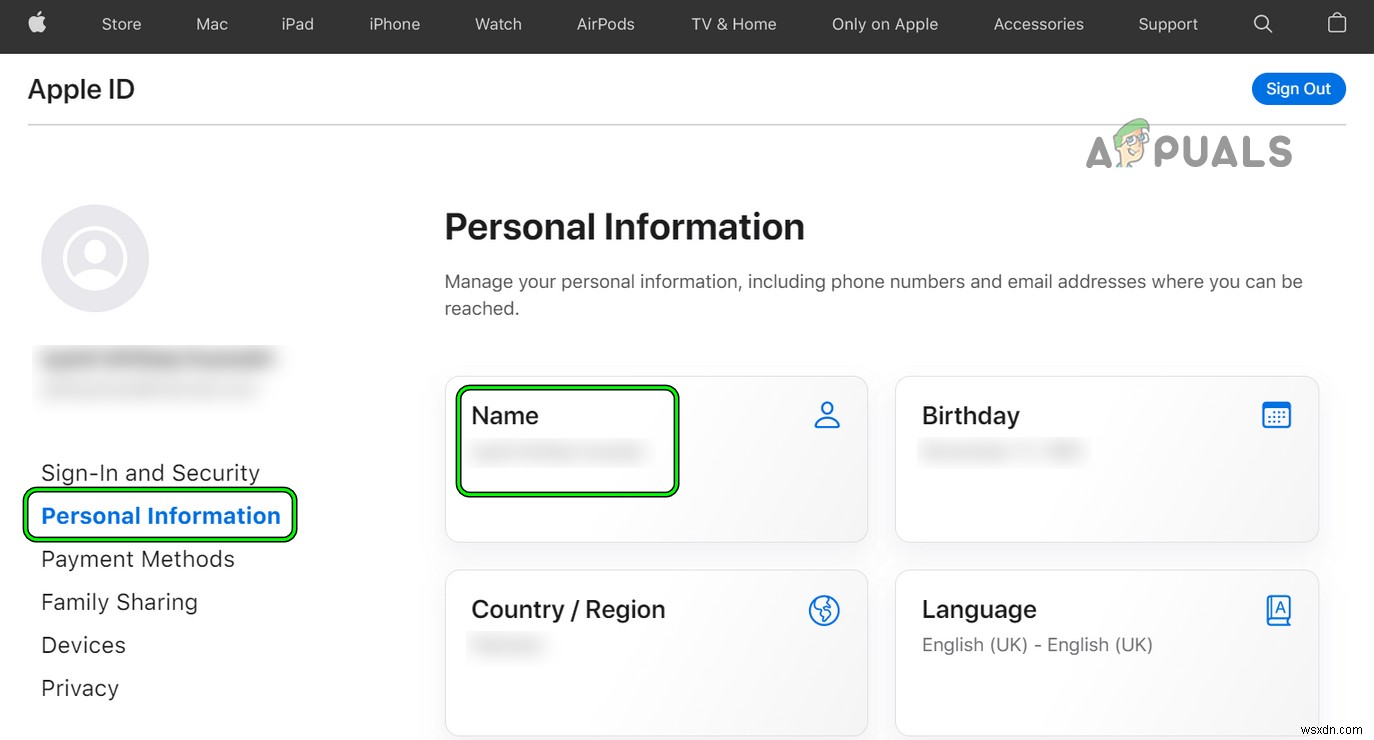This screenshot has width=1374, height=740.
Task: Open the AirPods menu item
Action: tap(605, 24)
